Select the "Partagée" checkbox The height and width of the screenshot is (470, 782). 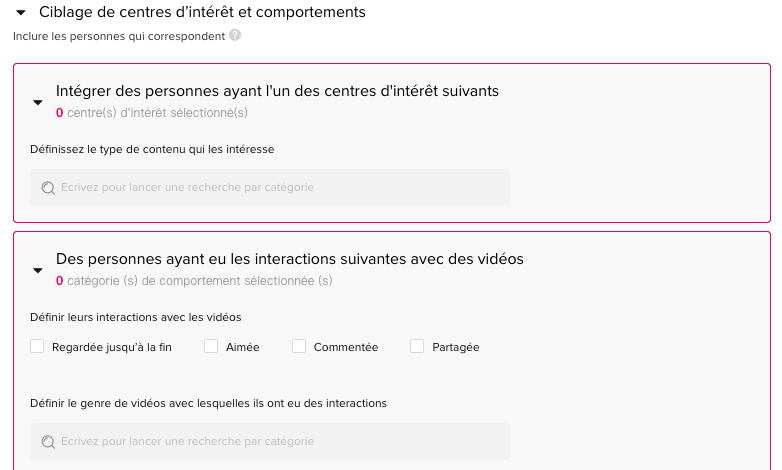tap(417, 347)
